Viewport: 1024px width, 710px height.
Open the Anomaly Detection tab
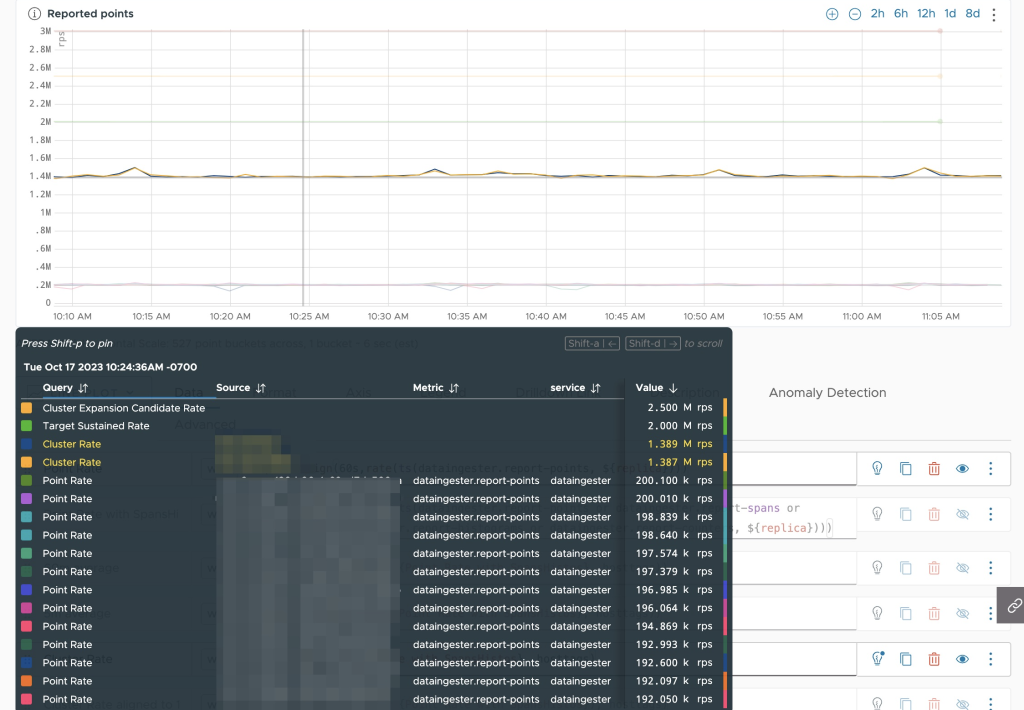point(827,393)
